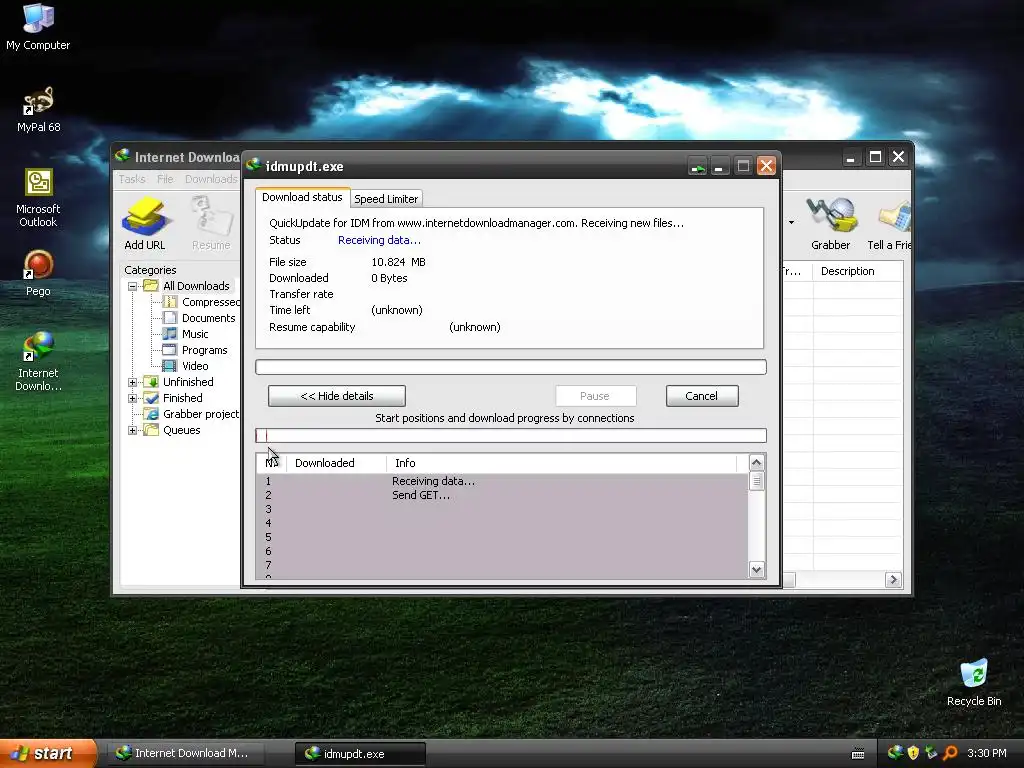The image size is (1024, 768).
Task: Collapse the All Downloads tree node
Action: (x=133, y=286)
